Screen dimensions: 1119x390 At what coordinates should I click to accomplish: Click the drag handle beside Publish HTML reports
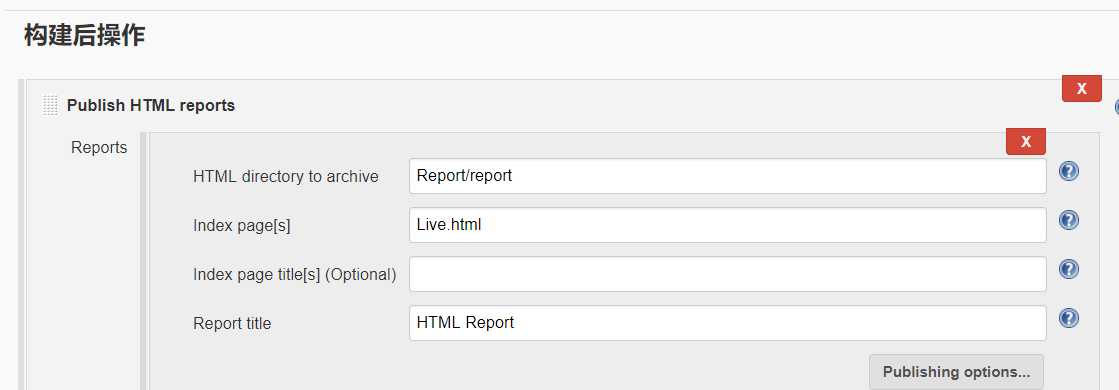(x=50, y=105)
